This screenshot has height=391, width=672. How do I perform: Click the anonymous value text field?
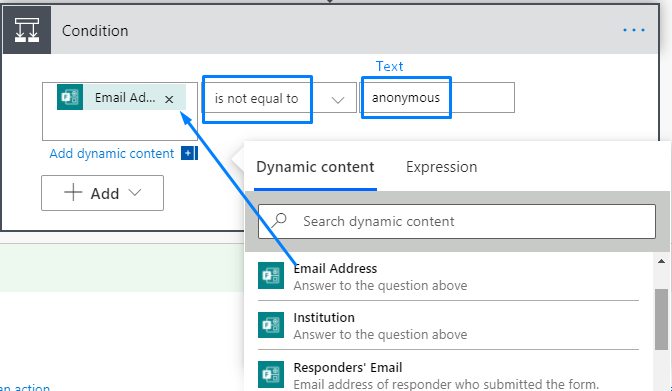point(437,98)
